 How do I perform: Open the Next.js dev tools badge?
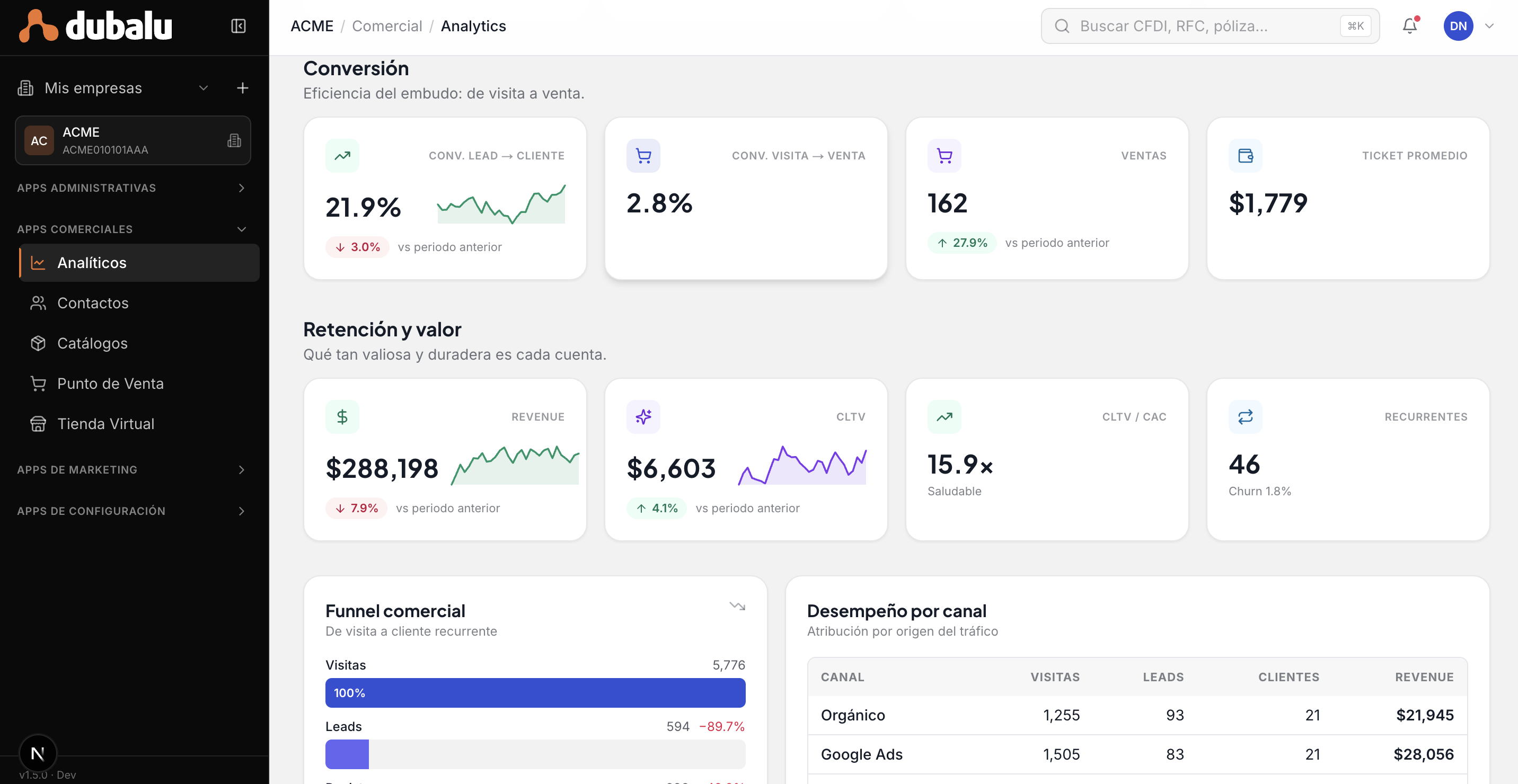point(38,753)
